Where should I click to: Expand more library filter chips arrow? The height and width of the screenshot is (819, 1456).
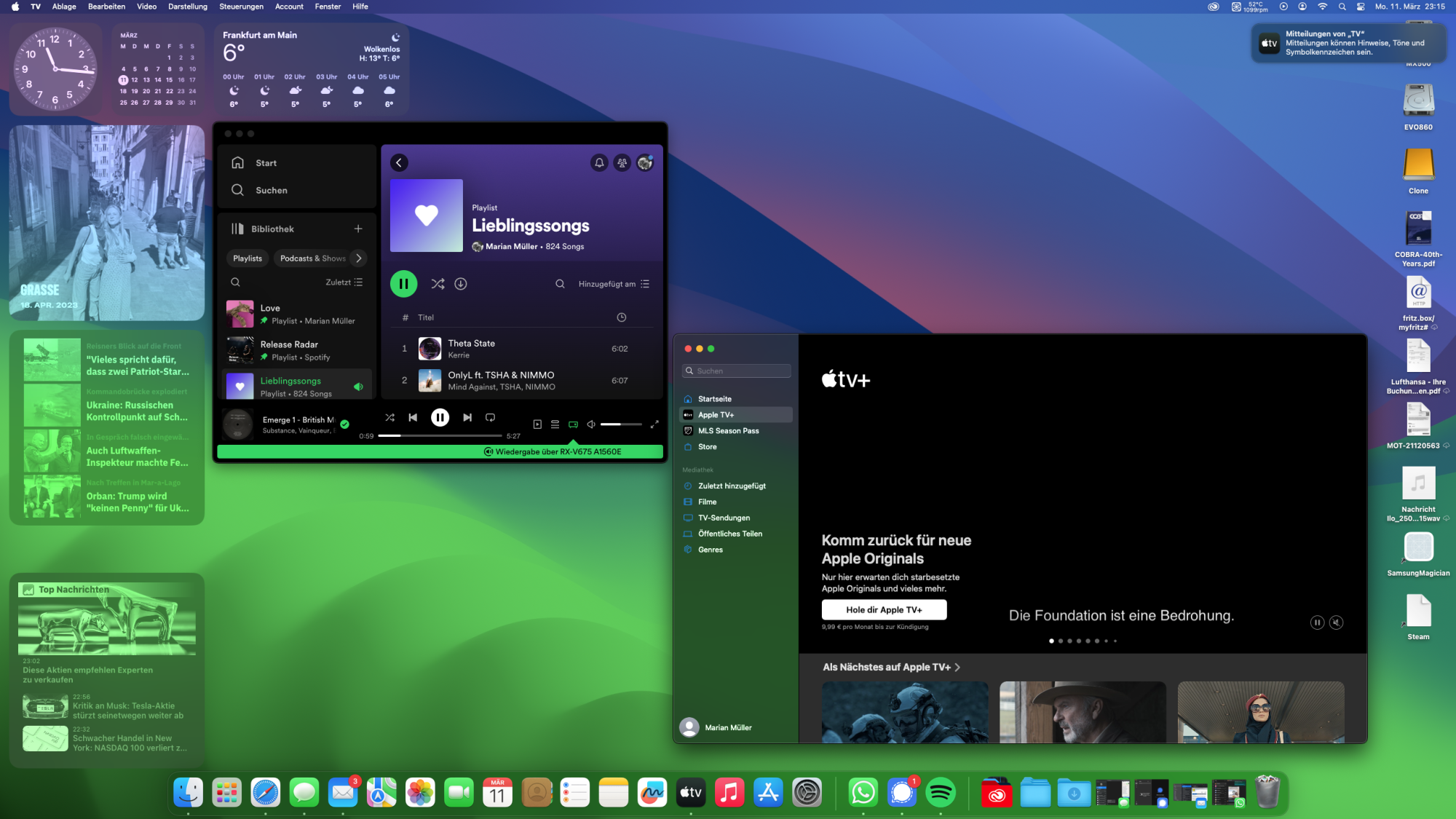[x=358, y=258]
